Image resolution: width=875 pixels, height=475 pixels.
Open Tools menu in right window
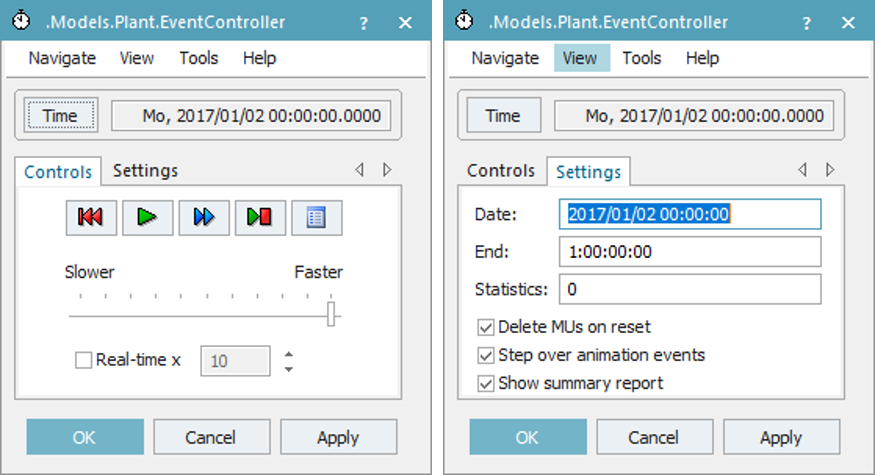(x=642, y=58)
